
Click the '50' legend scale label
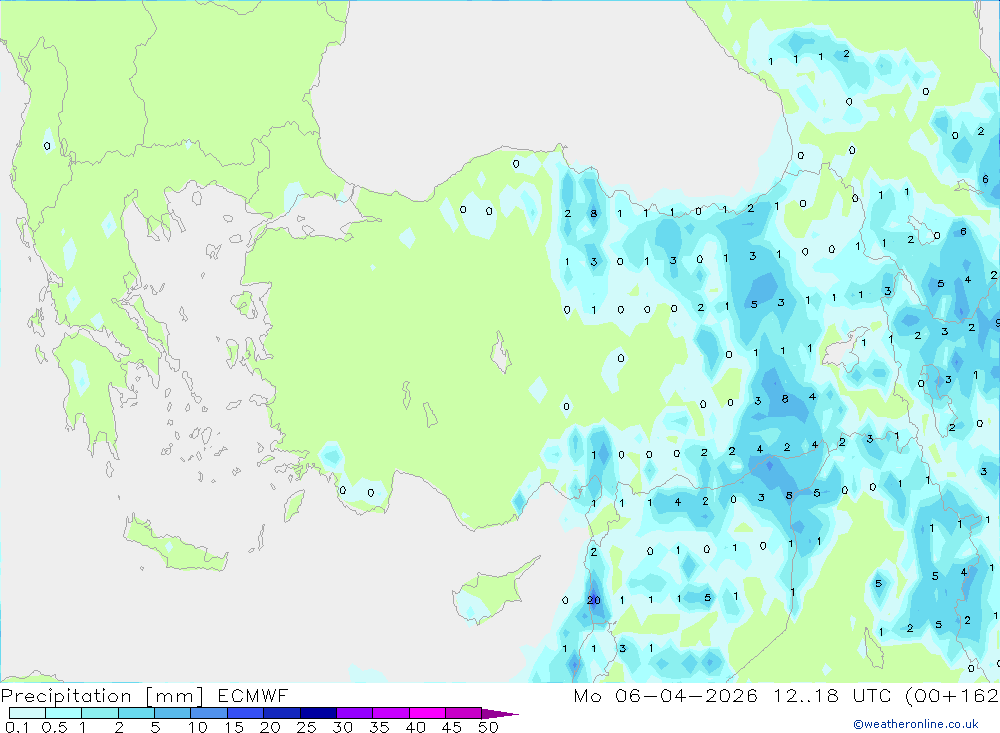(x=488, y=727)
